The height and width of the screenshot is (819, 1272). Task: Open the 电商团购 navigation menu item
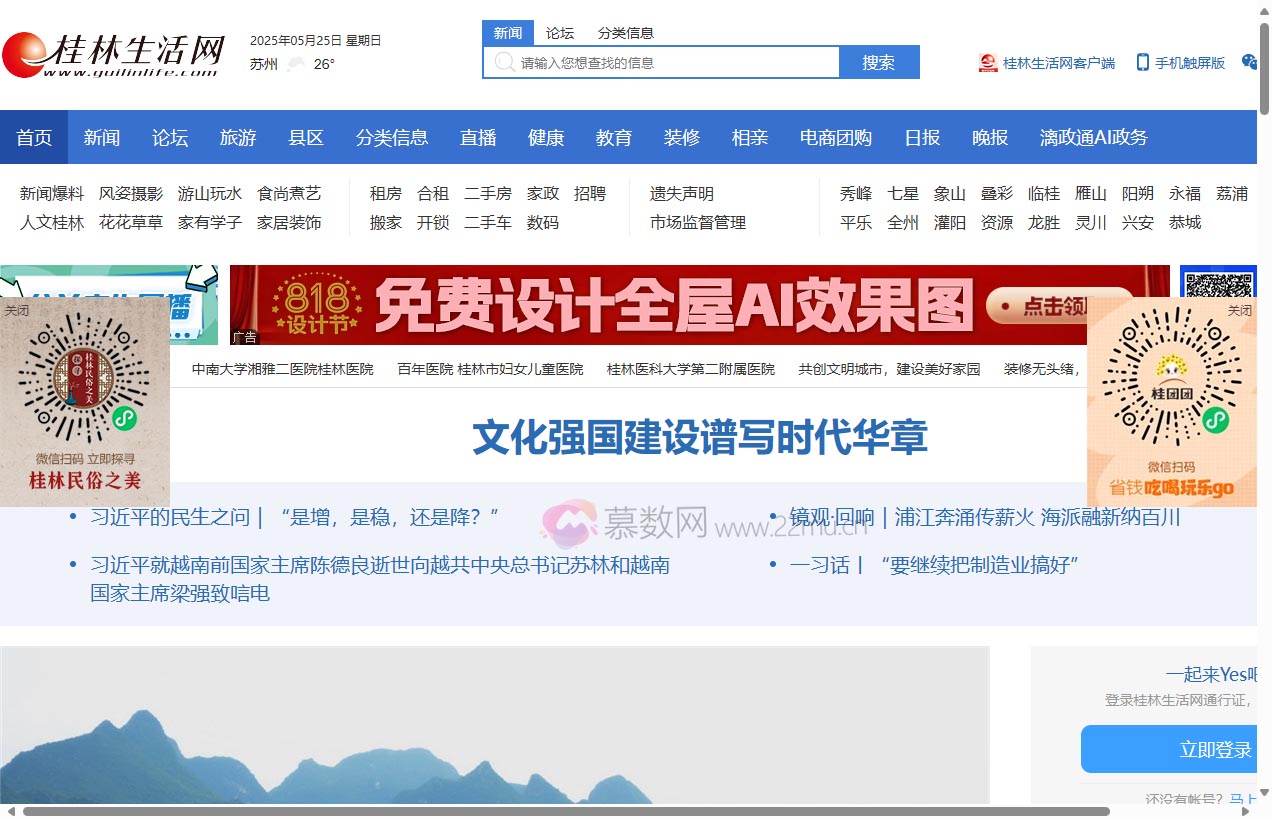click(835, 137)
